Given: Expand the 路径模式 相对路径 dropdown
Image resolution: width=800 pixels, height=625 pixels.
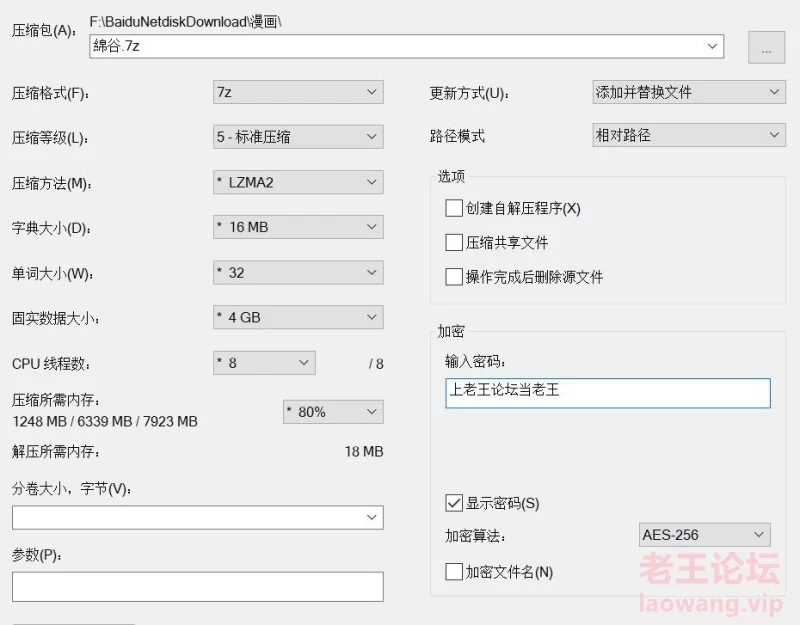Looking at the screenshot, I should coord(689,135).
